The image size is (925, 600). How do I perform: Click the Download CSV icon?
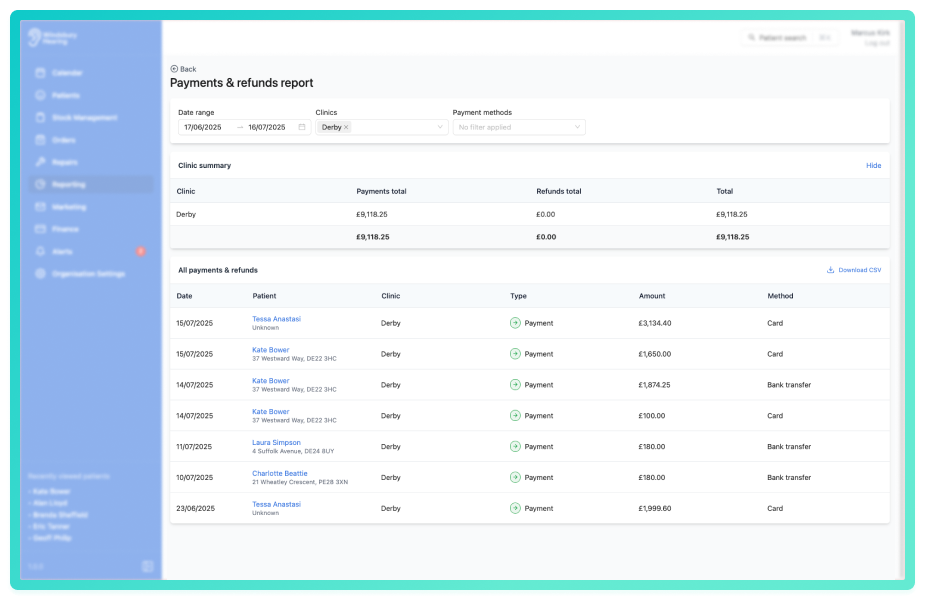click(x=830, y=270)
